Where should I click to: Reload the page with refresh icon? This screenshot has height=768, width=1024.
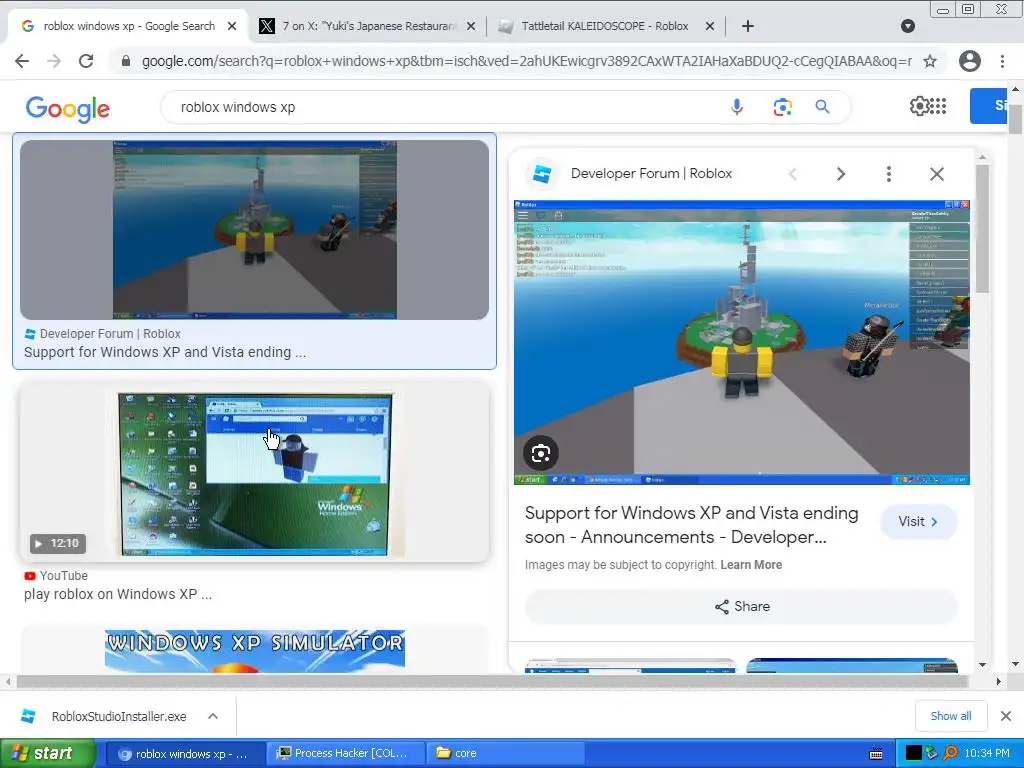click(x=86, y=61)
